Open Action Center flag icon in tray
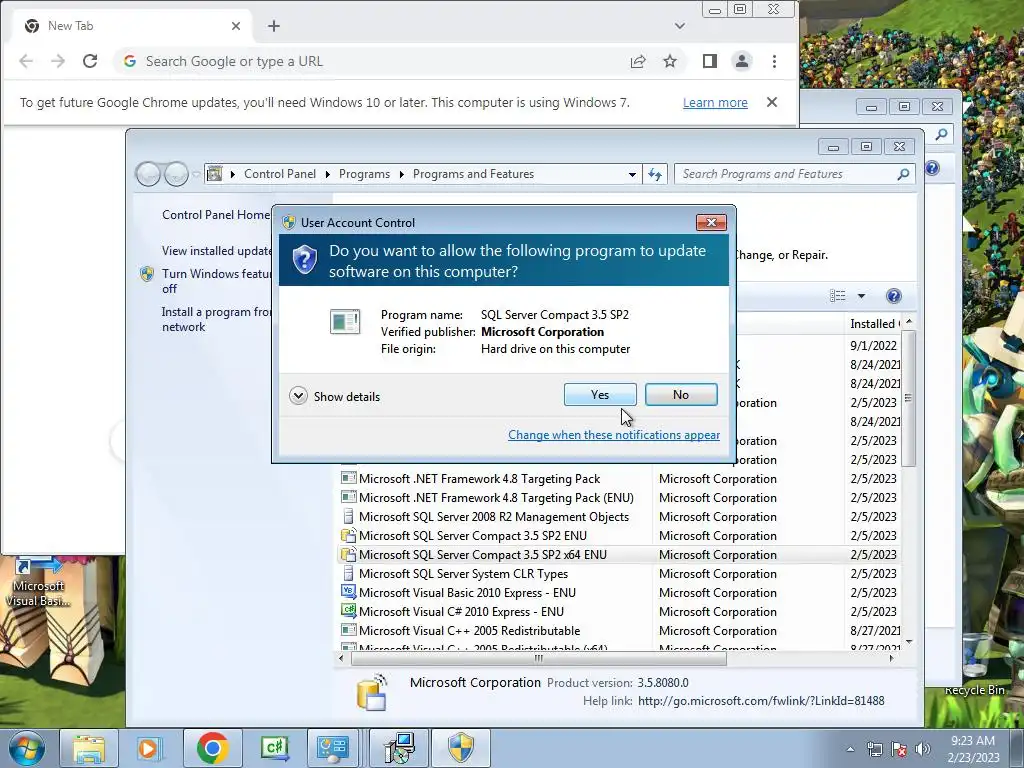This screenshot has height=768, width=1024. [899, 749]
